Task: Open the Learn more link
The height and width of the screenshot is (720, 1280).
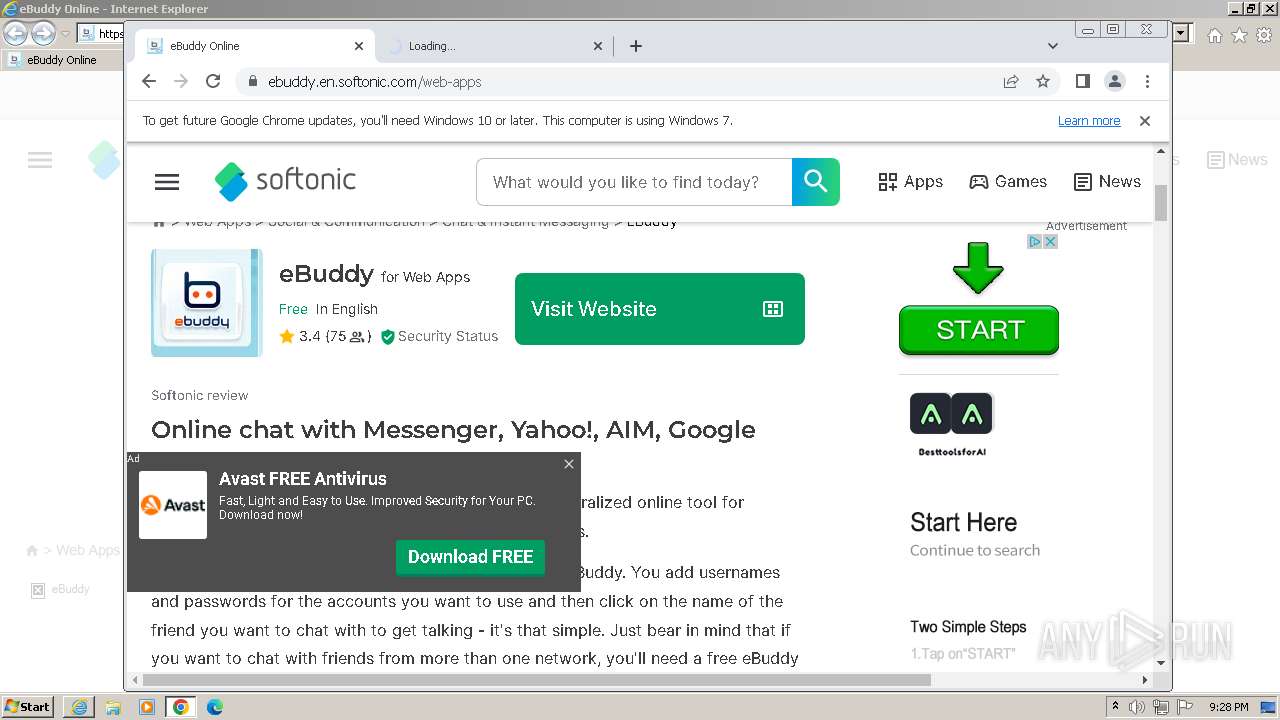Action: click(x=1089, y=121)
